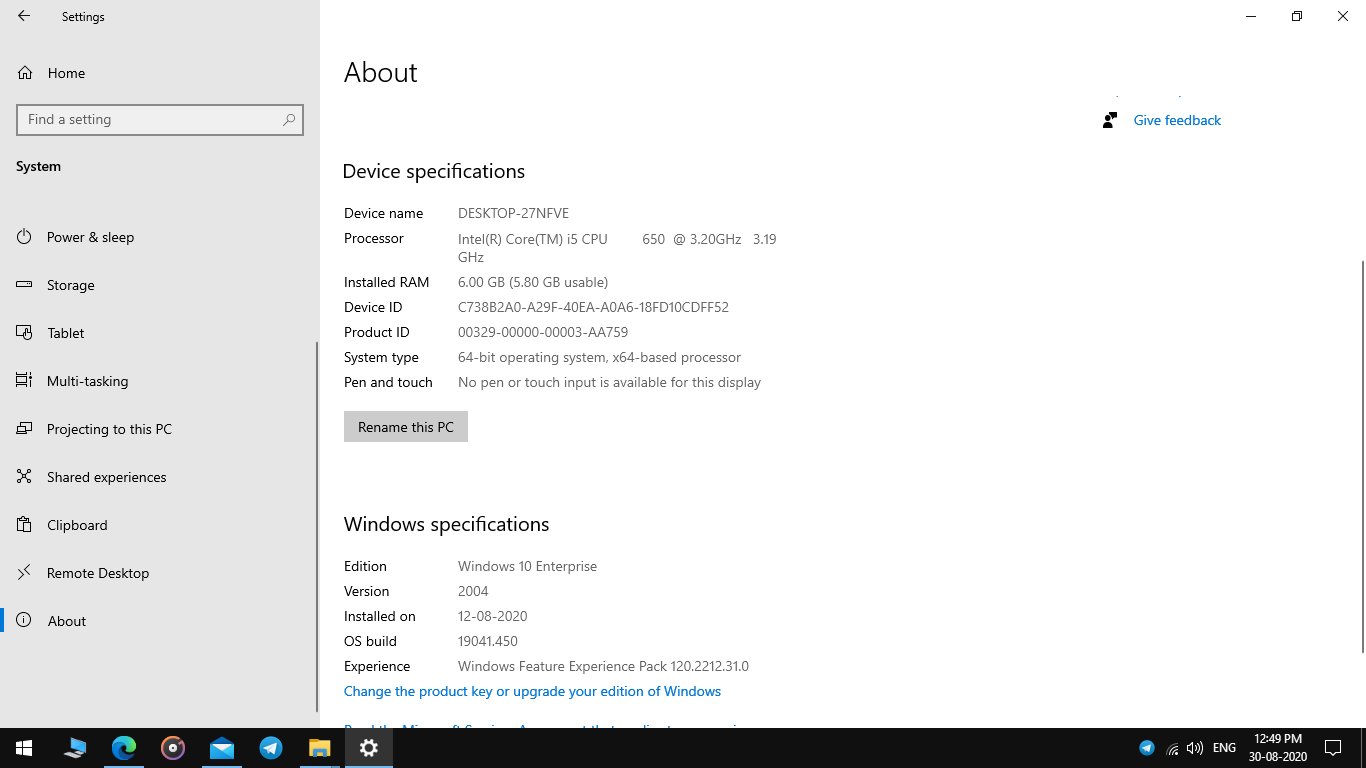
Task: Click the ENG language indicator
Action: click(x=1224, y=748)
